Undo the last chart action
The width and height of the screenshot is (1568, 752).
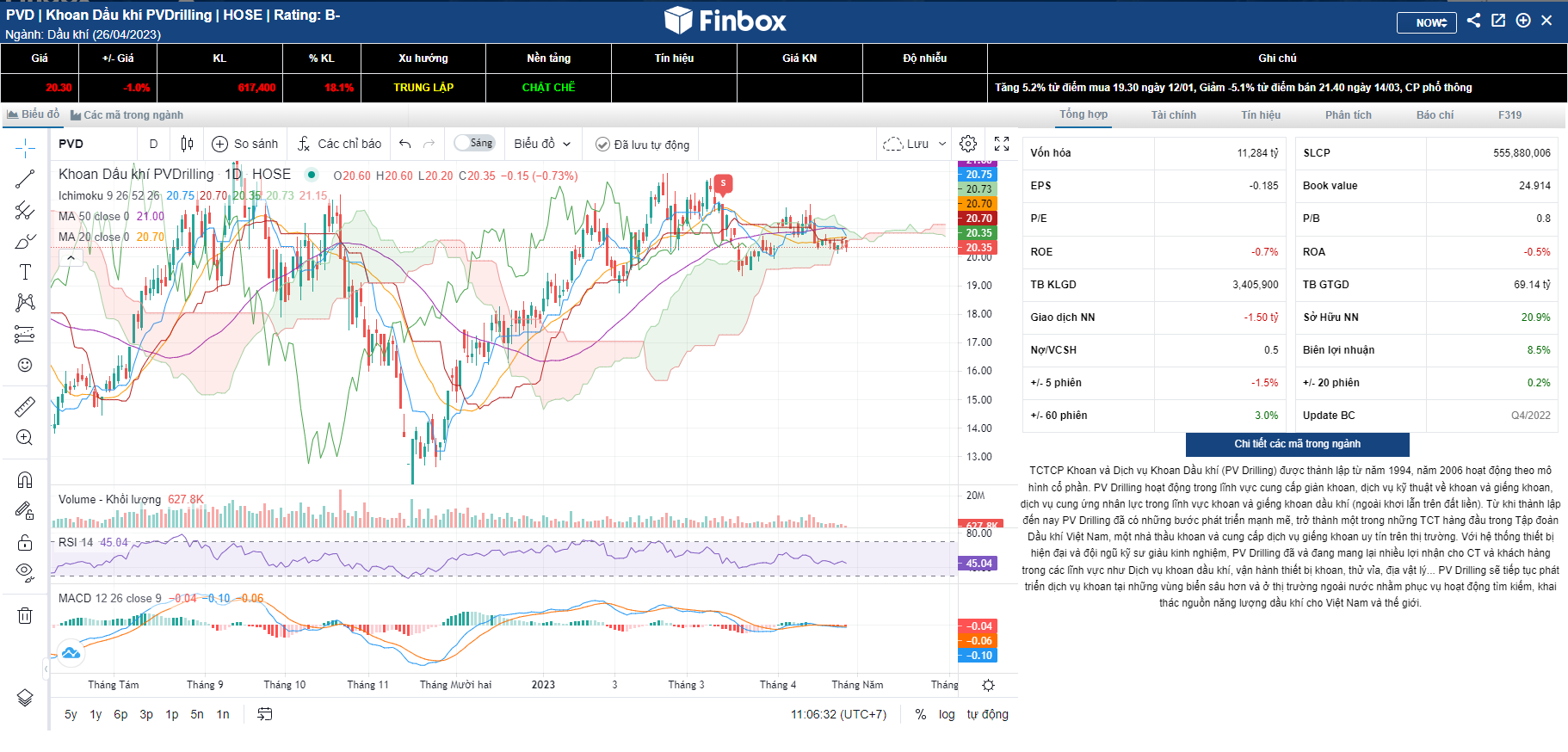[x=405, y=144]
